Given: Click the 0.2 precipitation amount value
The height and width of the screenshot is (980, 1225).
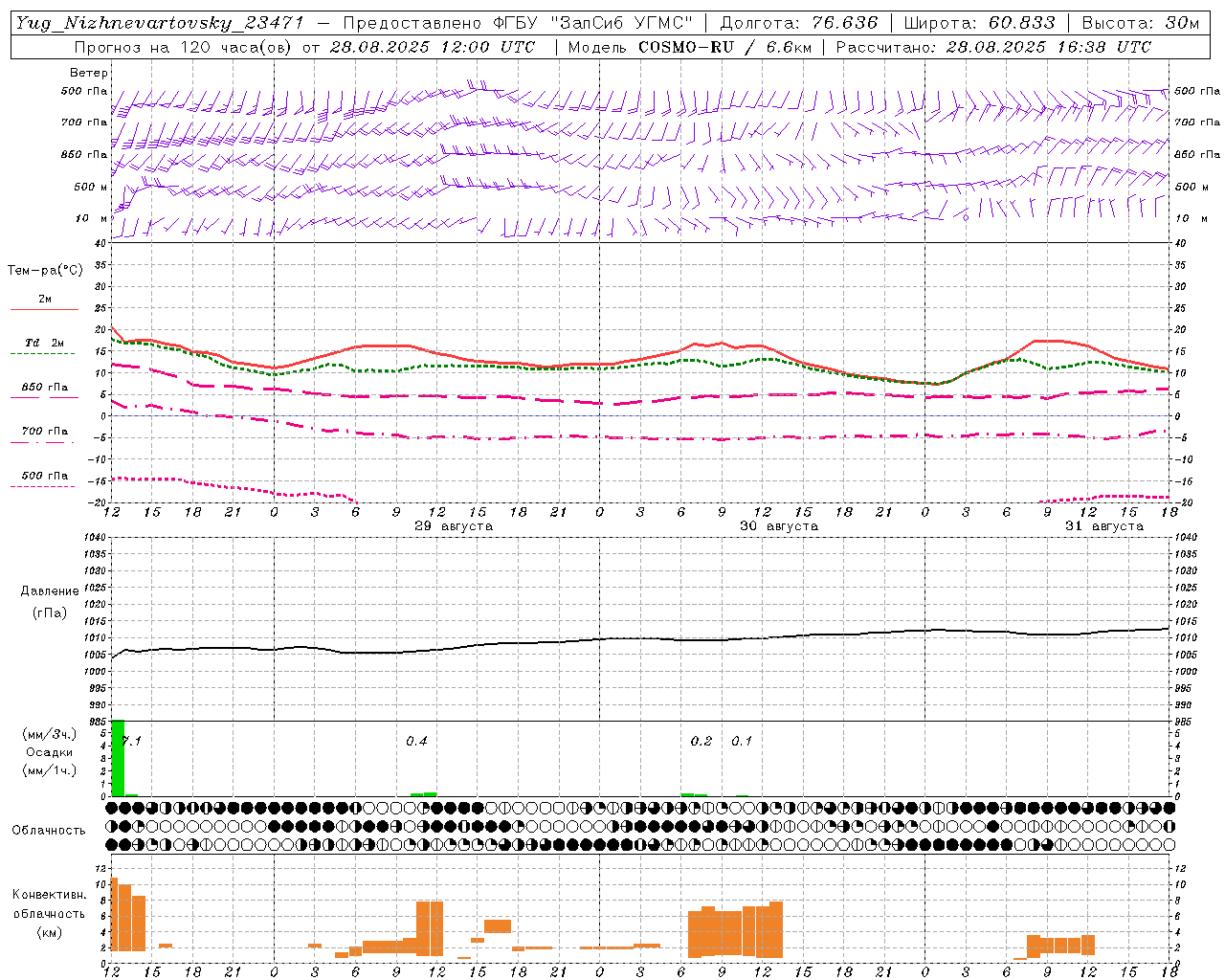Looking at the screenshot, I should click(702, 741).
